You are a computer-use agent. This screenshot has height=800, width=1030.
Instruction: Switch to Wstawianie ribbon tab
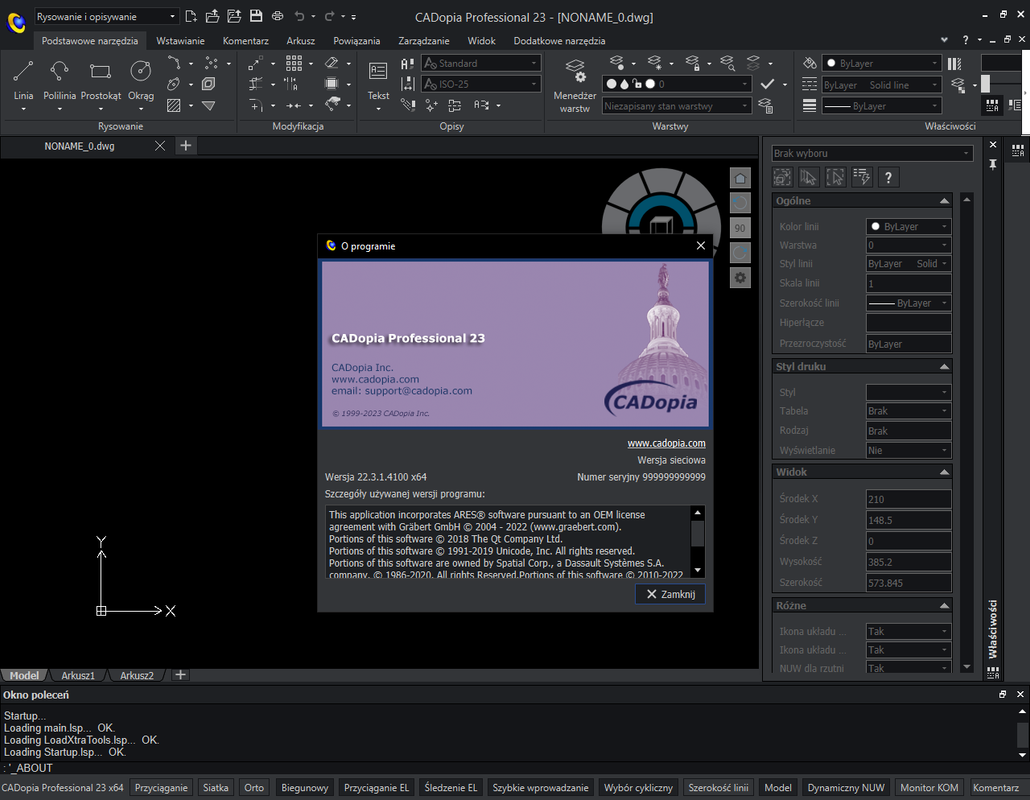click(x=180, y=41)
